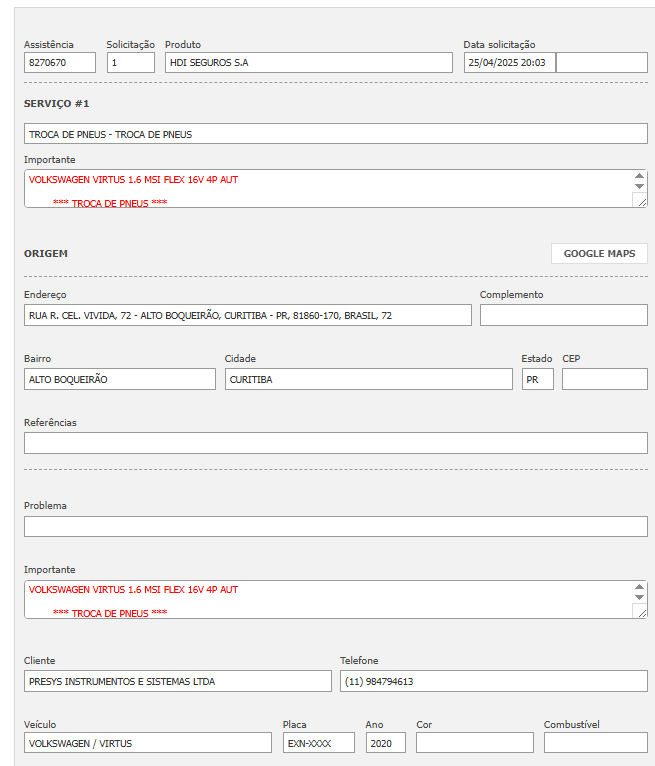The height and width of the screenshot is (766, 655).
Task: Click the TROCA DE PNEUS service field
Action: tap(335, 134)
